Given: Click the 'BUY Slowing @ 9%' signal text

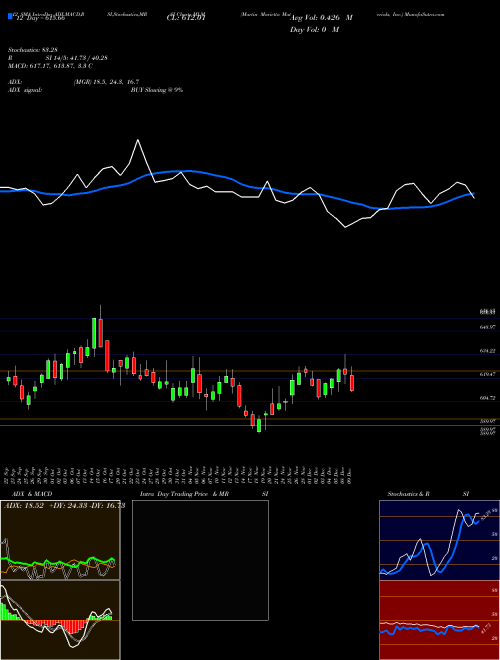Looking at the screenshot, I should coord(157,90).
